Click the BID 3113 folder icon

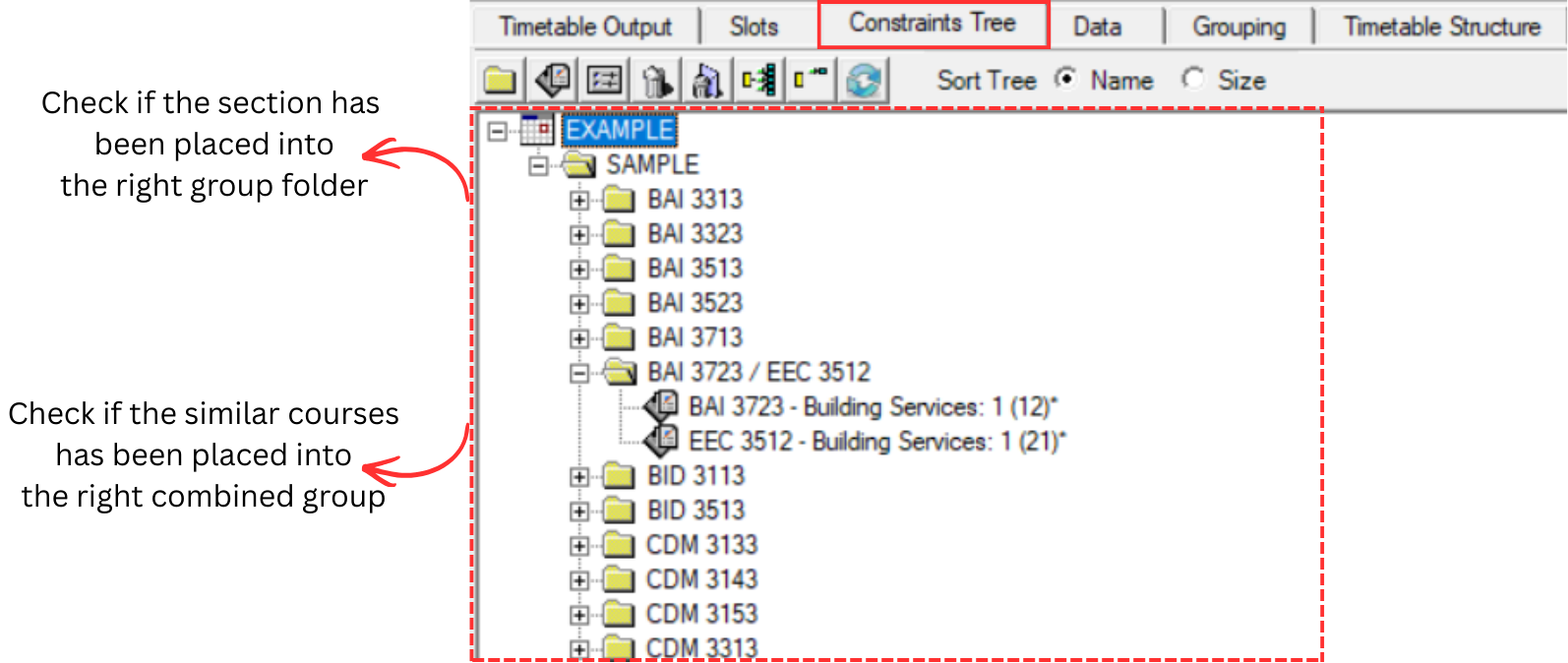(x=618, y=476)
